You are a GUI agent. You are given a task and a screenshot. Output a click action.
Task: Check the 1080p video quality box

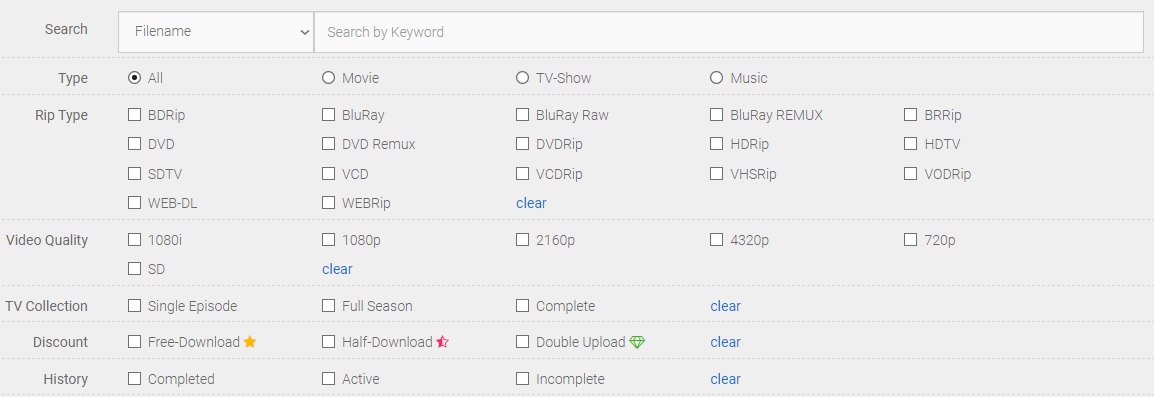(328, 239)
